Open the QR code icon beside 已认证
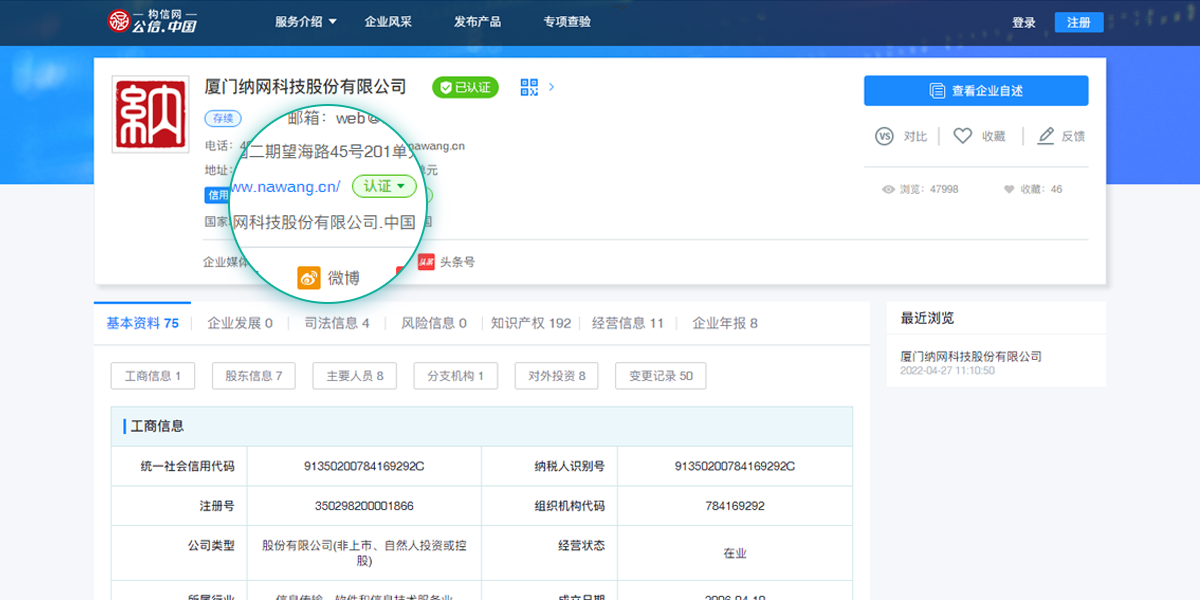Image resolution: width=1200 pixels, height=600 pixels. click(x=530, y=87)
